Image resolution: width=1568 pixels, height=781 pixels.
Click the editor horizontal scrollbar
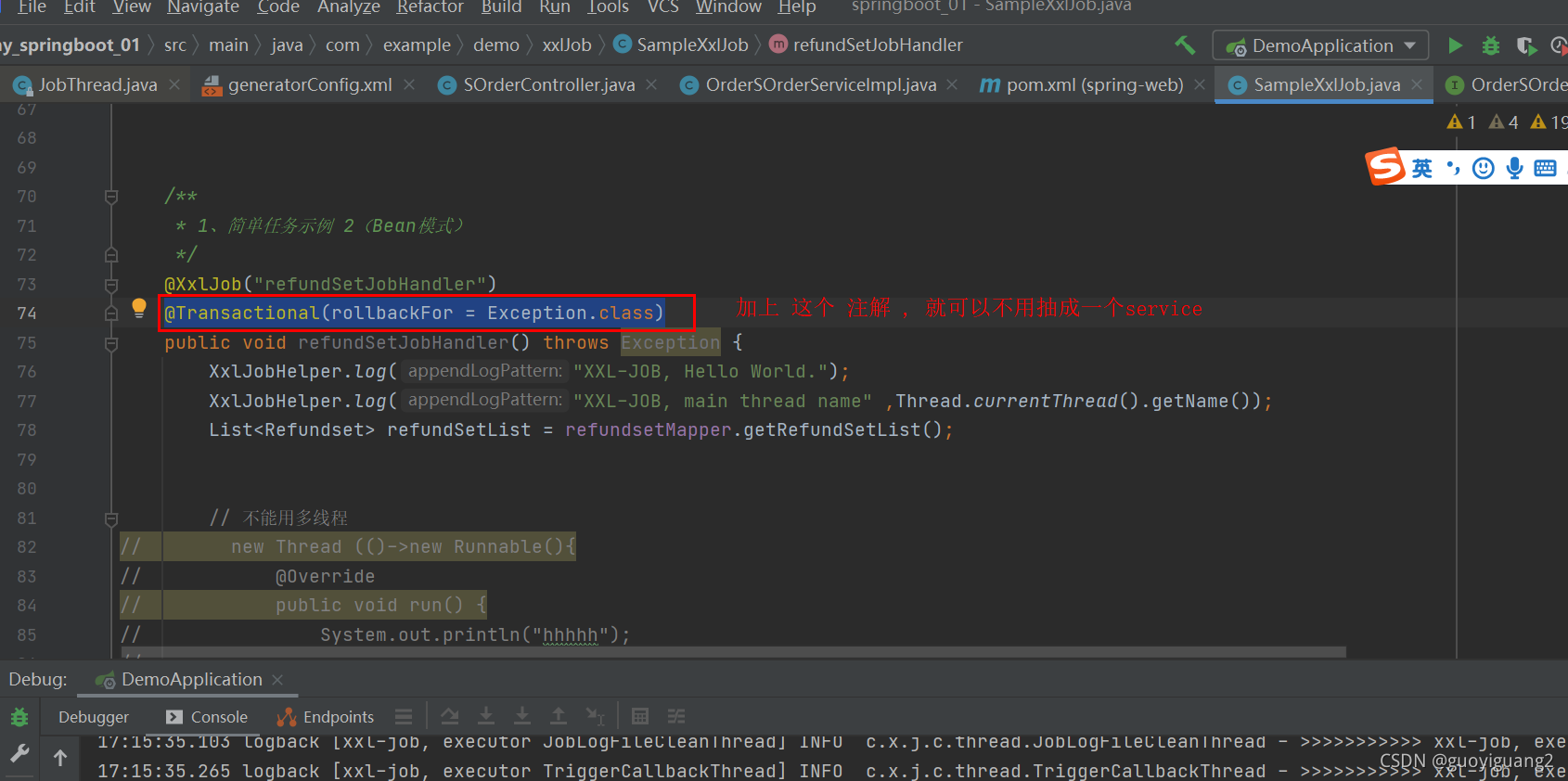[733, 652]
